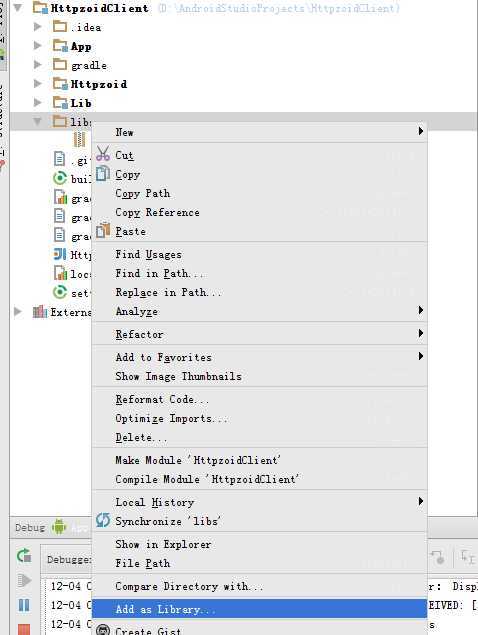Click the jar file icon under libs
The height and width of the screenshot is (635, 478).
pos(79,139)
